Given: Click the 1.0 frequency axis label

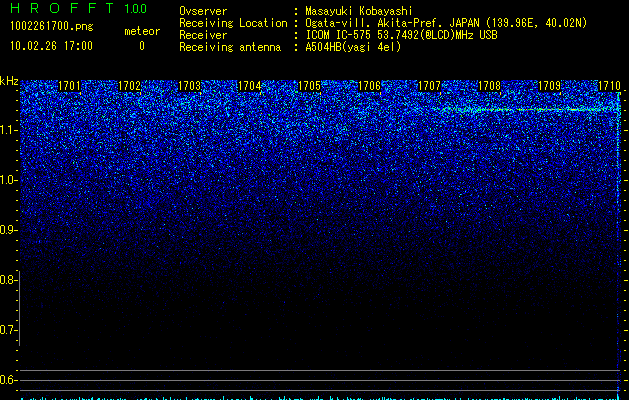Looking at the screenshot, I should point(8,180).
